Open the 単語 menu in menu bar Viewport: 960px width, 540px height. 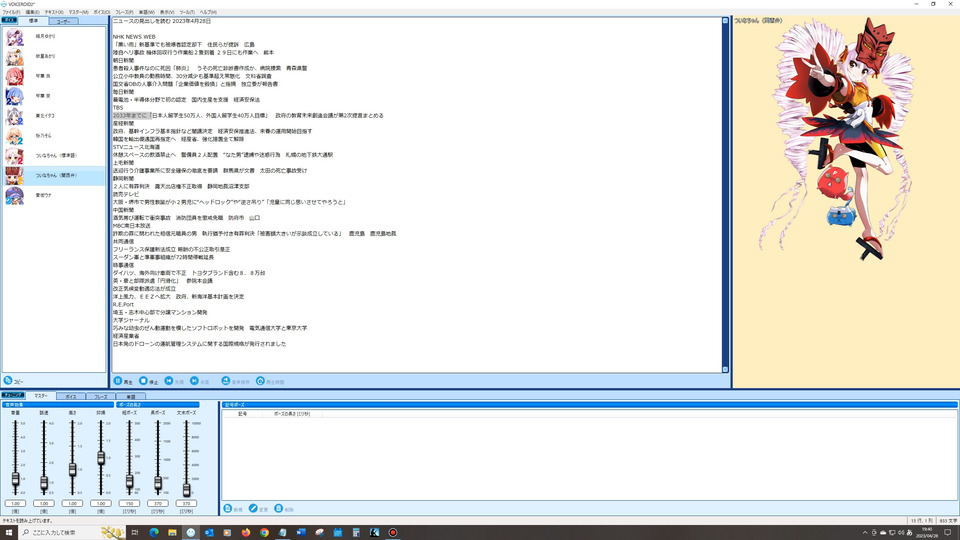tap(147, 12)
